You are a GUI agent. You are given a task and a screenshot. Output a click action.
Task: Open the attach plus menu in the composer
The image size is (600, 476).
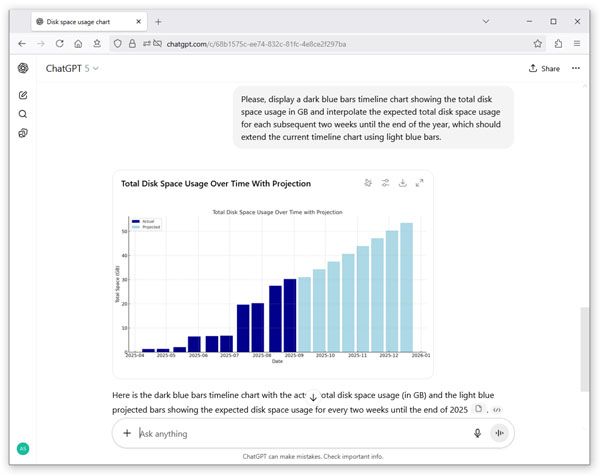pos(127,433)
